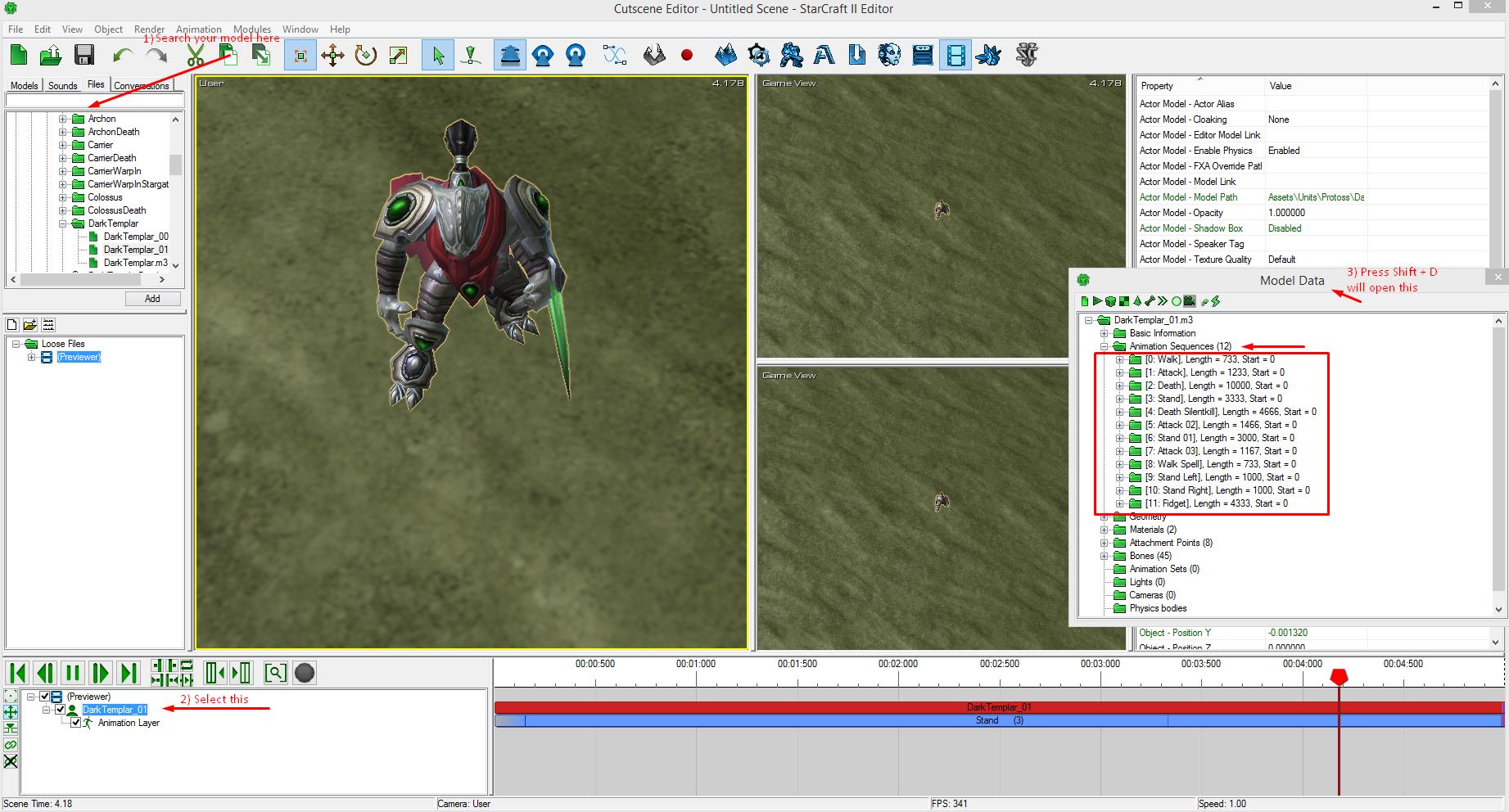Click the file tree vertical scrollbar thumb
This screenshot has width=1509, height=812.
coord(175,164)
